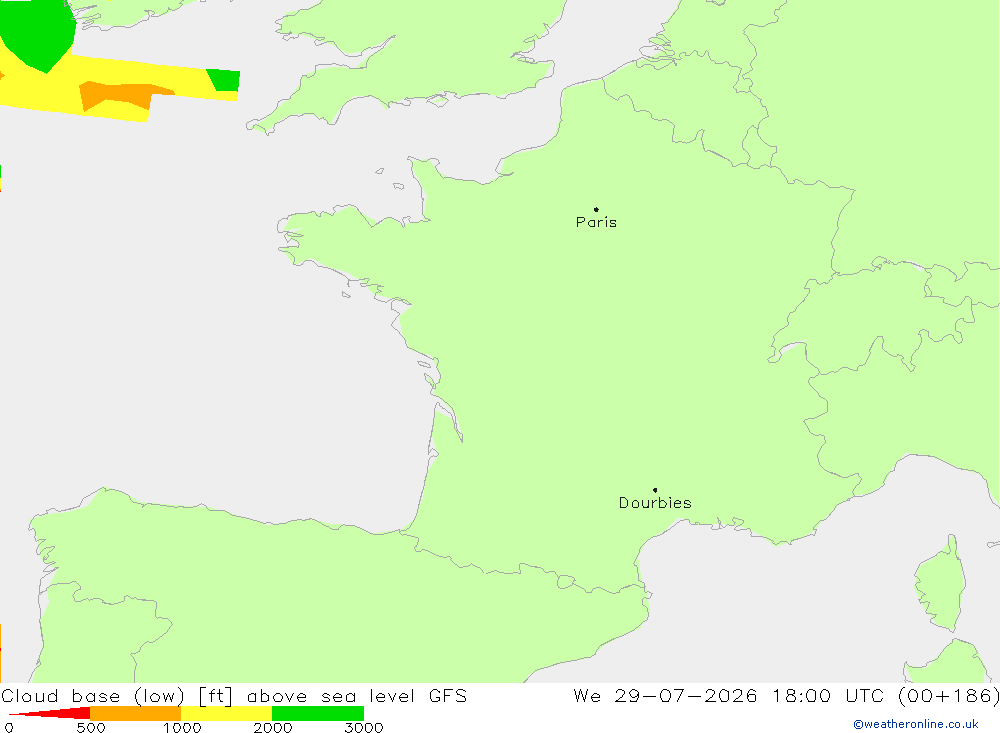Click the Paris city label
This screenshot has width=1000, height=733.
pyautogui.click(x=596, y=222)
